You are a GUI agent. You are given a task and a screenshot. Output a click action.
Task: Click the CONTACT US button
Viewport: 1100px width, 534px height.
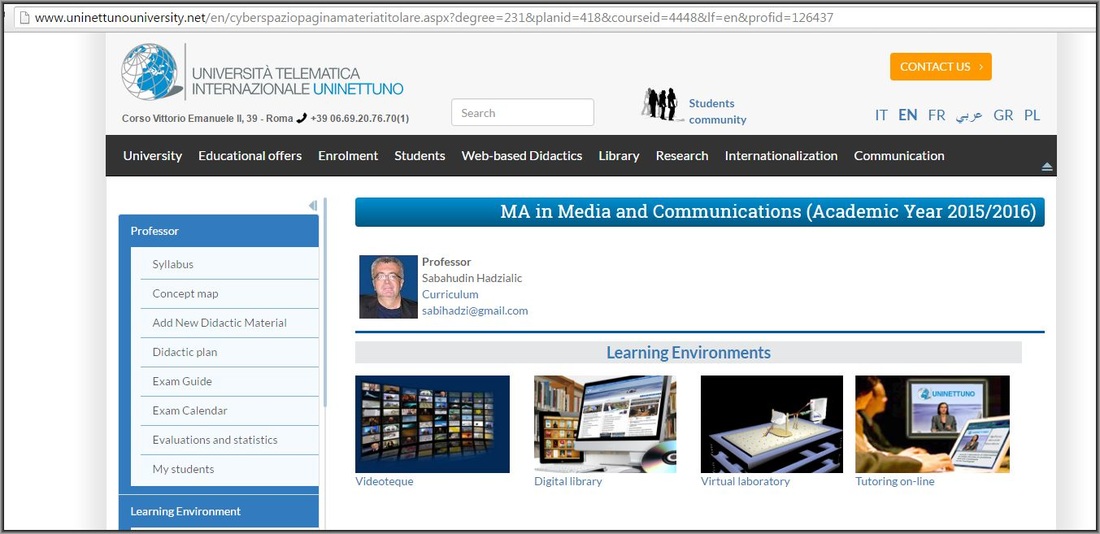[941, 67]
